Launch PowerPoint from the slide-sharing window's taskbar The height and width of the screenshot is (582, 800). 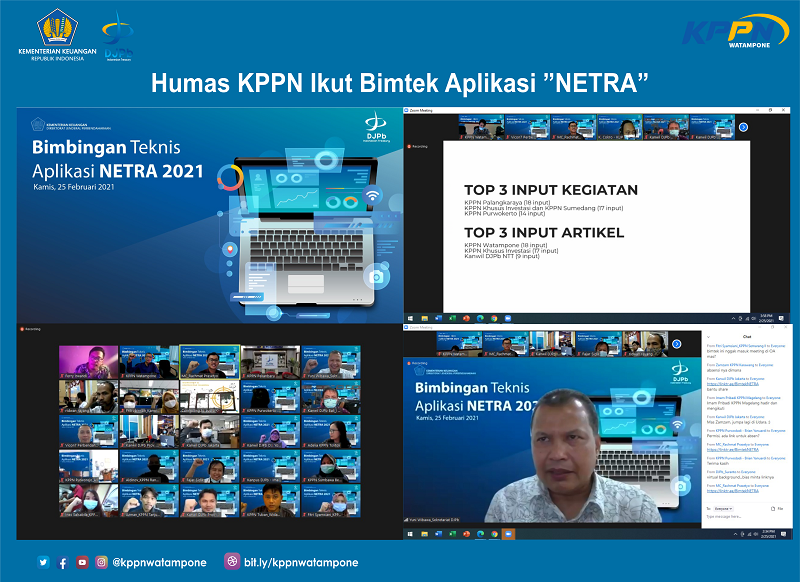tap(466, 318)
